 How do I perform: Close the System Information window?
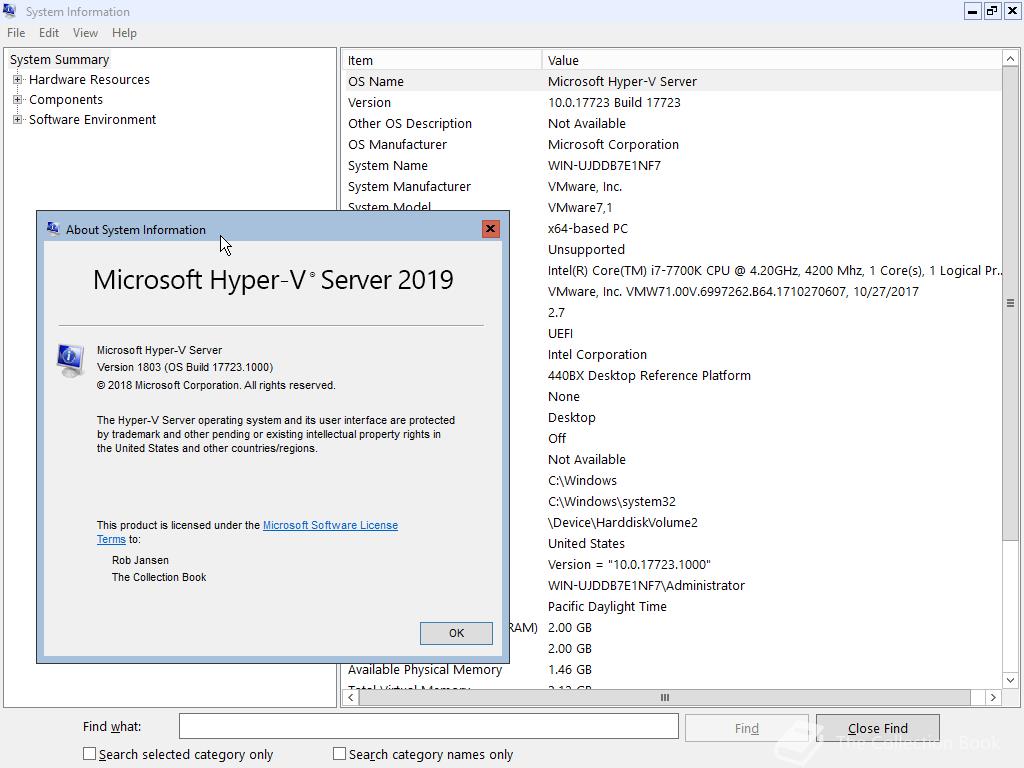point(1012,11)
